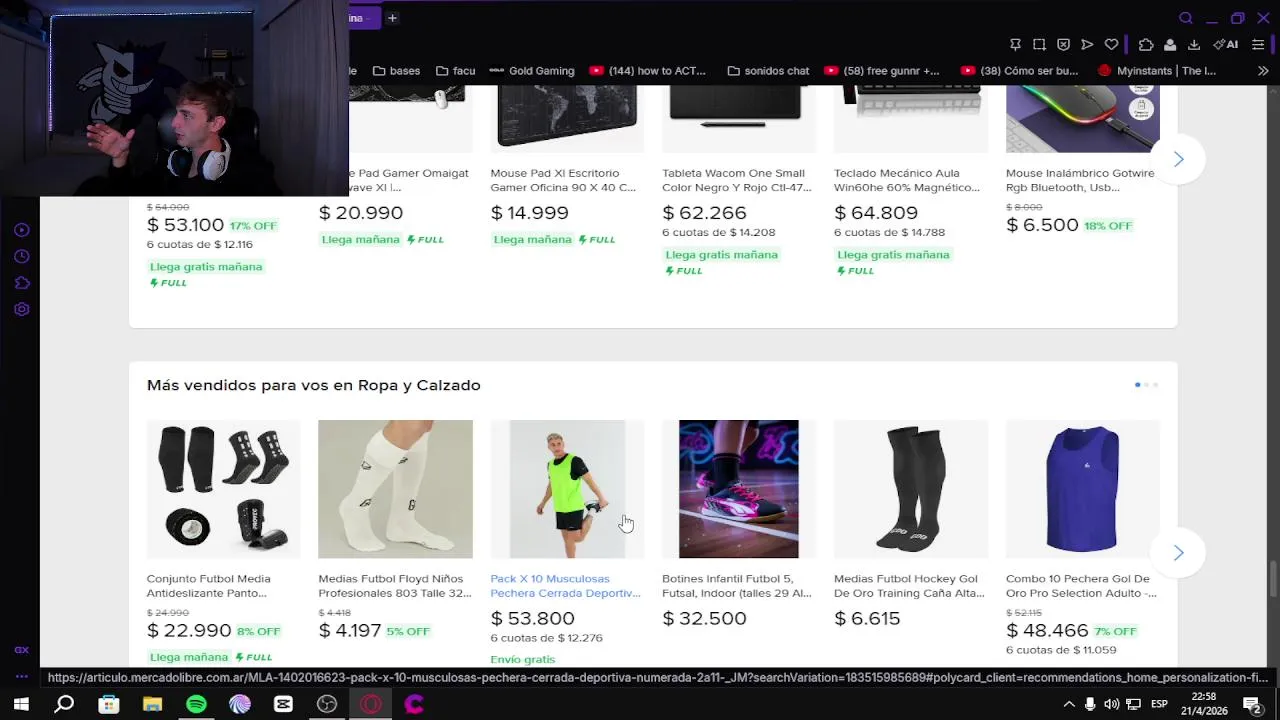Activate the snapshot capture icon in toolbar
Screen dimensions: 1280x720
click(x=1039, y=44)
